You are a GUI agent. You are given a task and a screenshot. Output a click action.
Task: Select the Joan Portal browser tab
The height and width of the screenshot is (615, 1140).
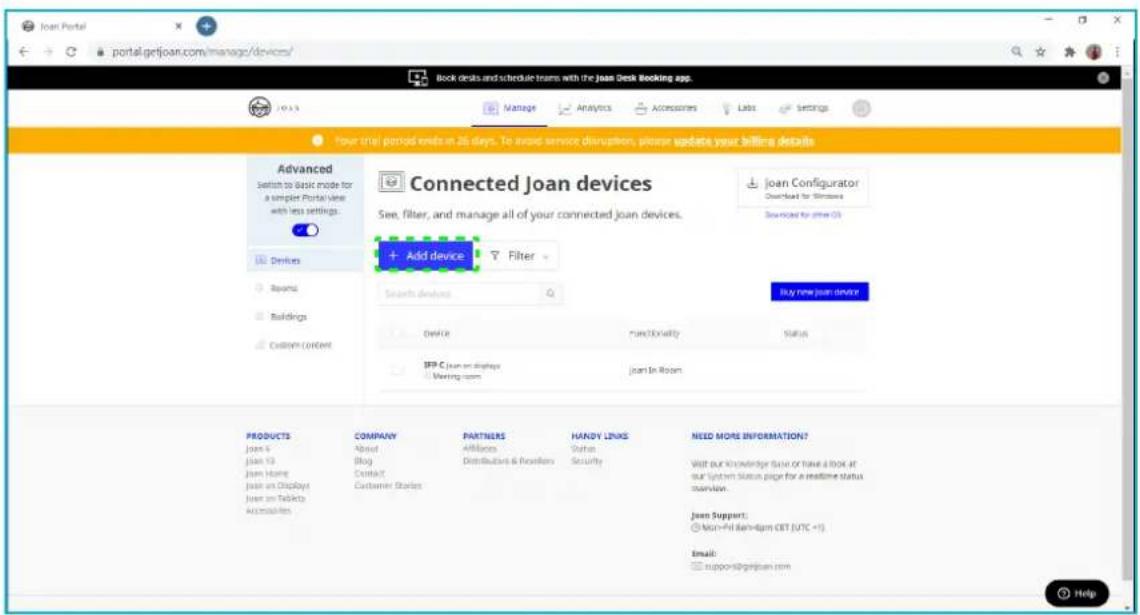pos(63,18)
